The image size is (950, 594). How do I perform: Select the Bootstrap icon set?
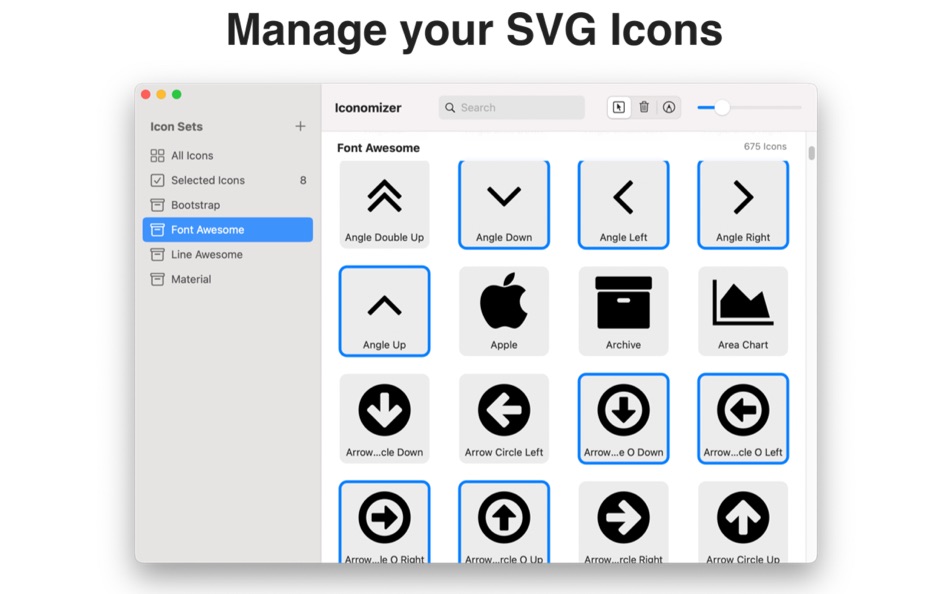pyautogui.click(x=198, y=204)
